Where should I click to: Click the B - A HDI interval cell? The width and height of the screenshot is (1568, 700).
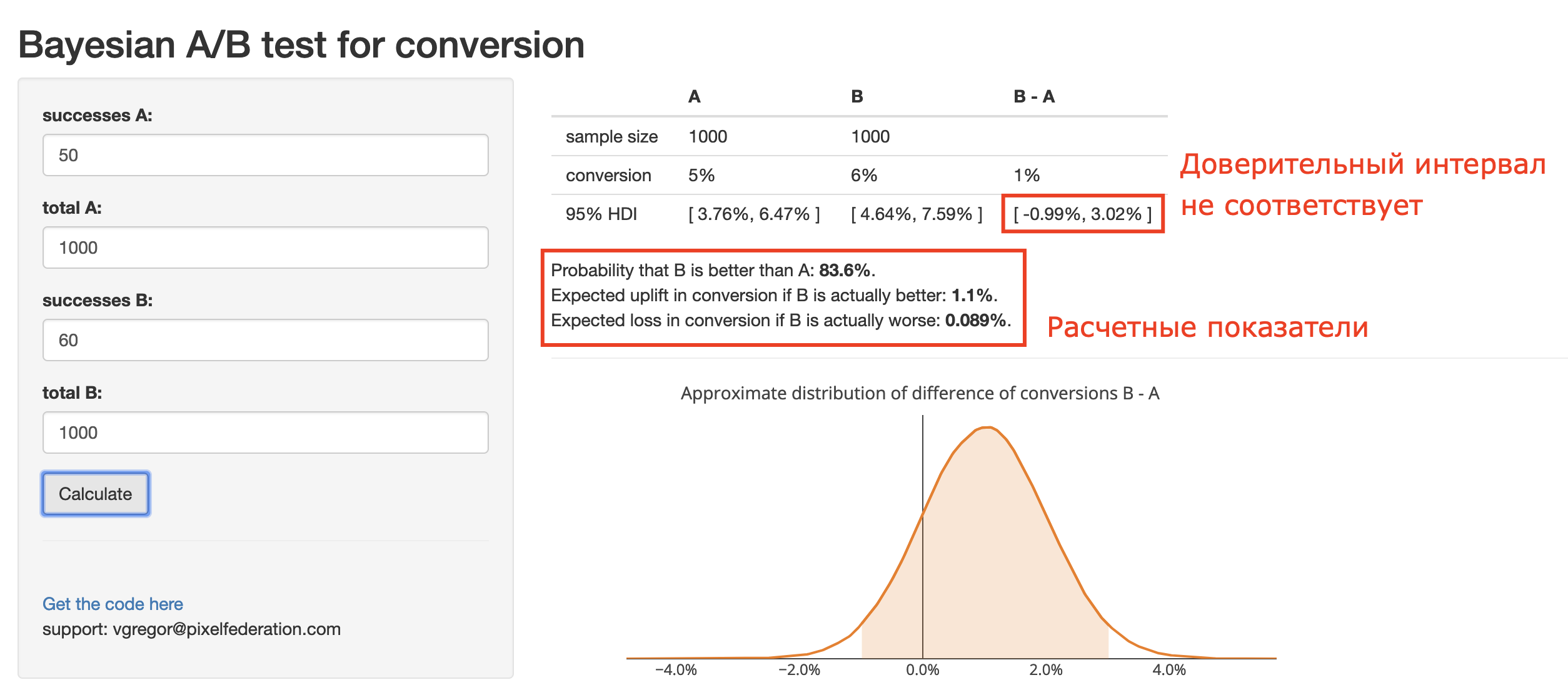tap(1082, 214)
